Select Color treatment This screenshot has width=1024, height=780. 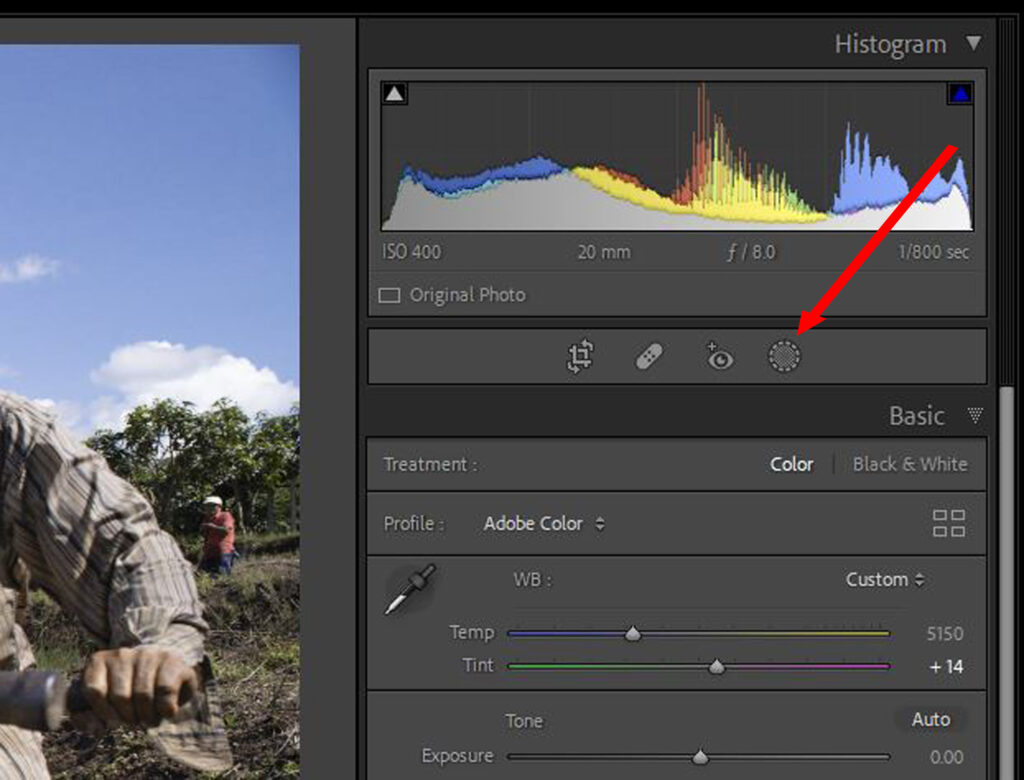(791, 464)
